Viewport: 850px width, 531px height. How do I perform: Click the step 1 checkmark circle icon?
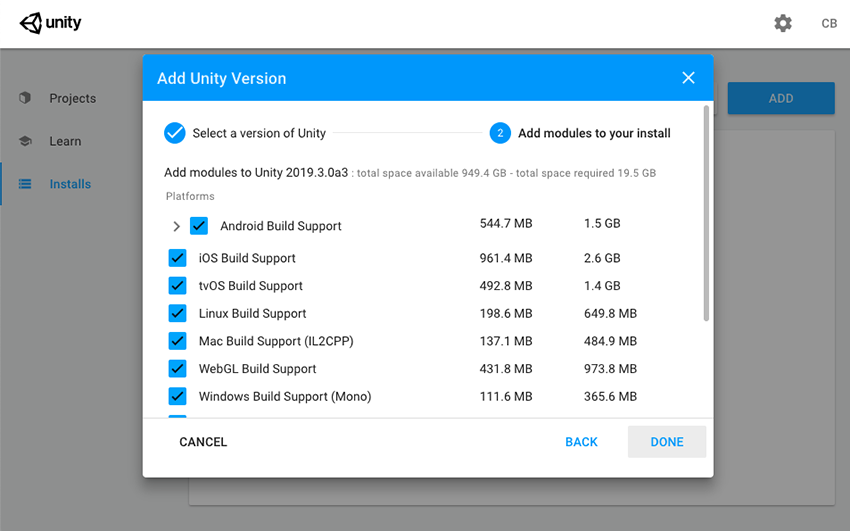(175, 133)
